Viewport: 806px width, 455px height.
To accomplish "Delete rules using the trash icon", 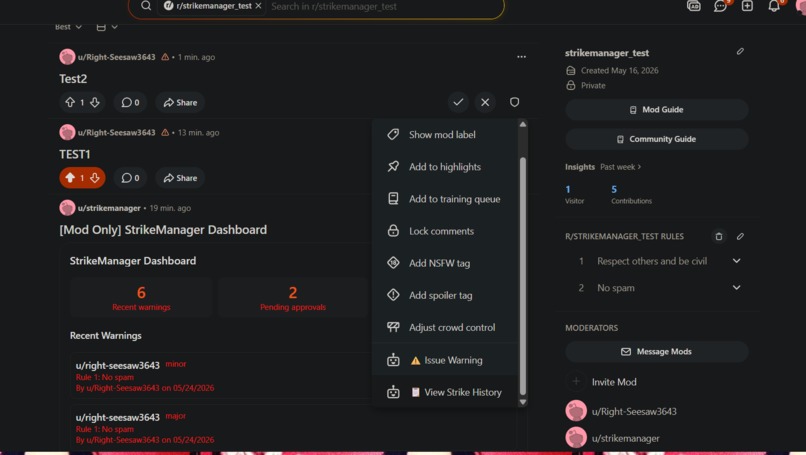I will (x=719, y=236).
